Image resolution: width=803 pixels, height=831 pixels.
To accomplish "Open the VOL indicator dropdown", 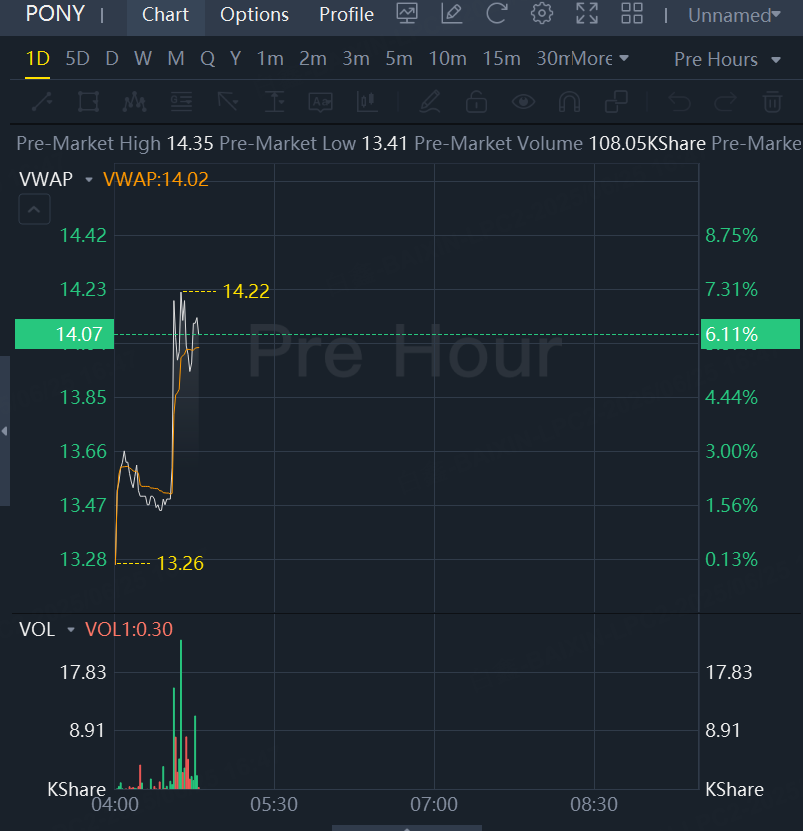I will click(x=71, y=630).
